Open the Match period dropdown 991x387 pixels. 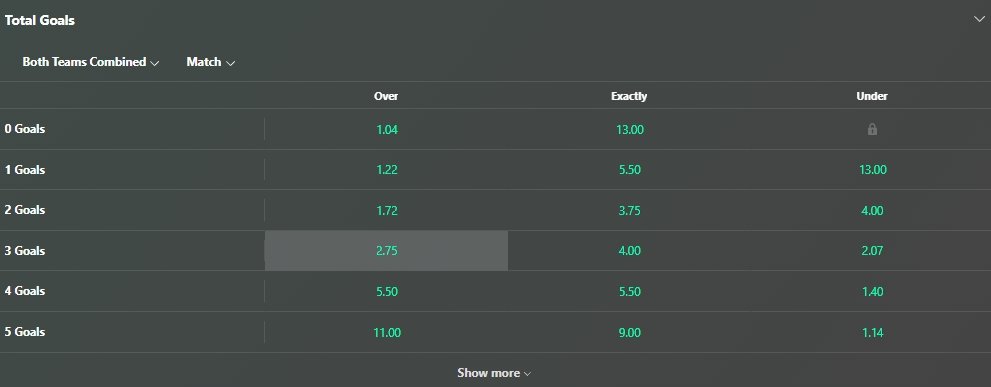pyautogui.click(x=210, y=62)
